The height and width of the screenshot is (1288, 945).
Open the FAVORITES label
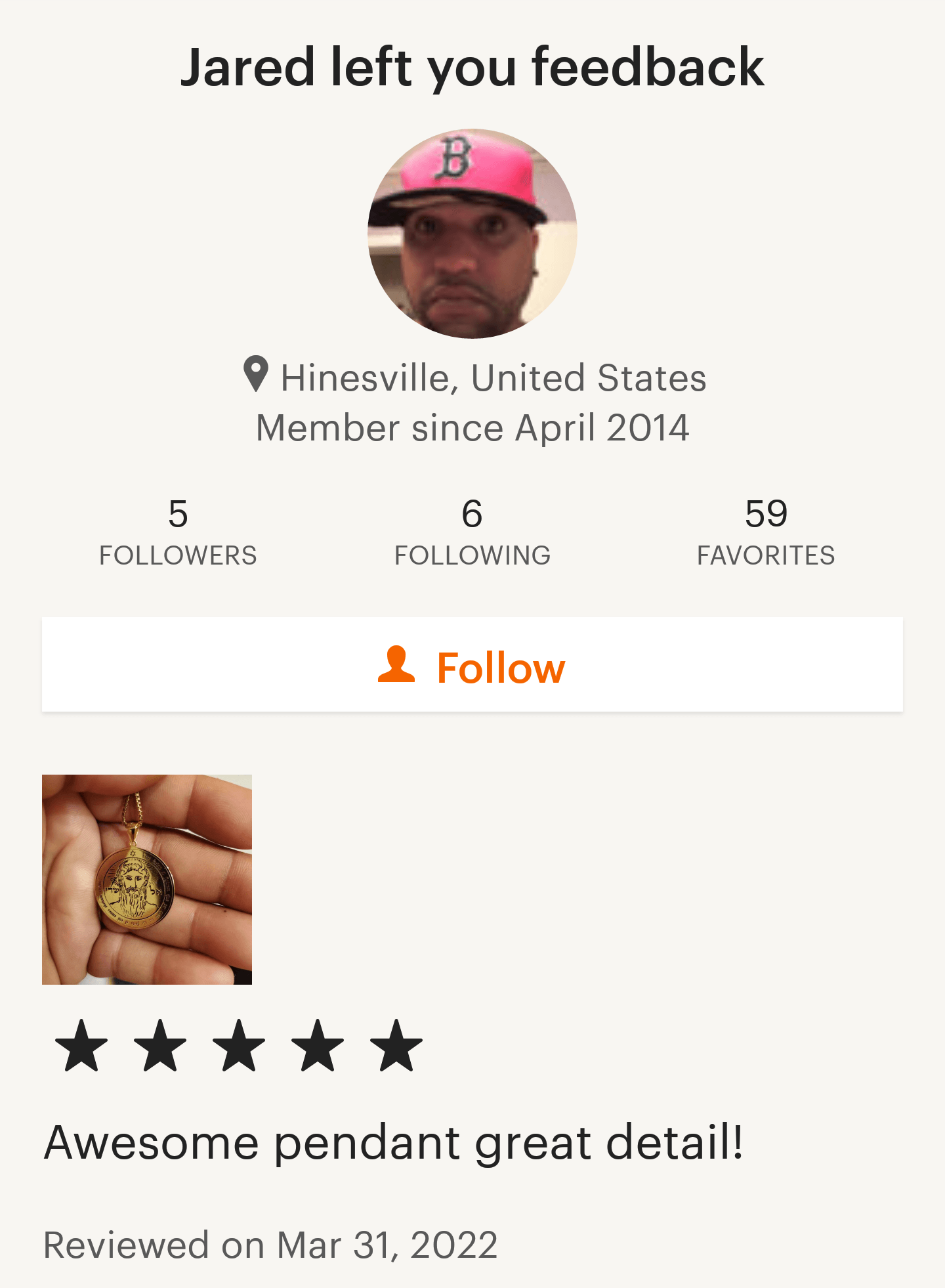click(x=766, y=555)
